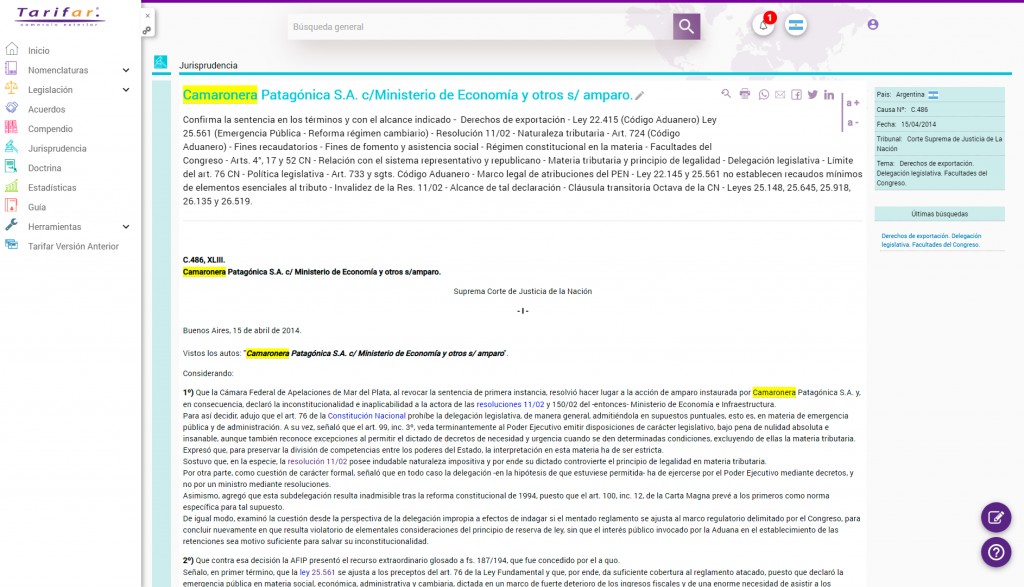Image resolution: width=1024 pixels, height=587 pixels.
Task: Click the Doctrina icon
Action: [11, 167]
